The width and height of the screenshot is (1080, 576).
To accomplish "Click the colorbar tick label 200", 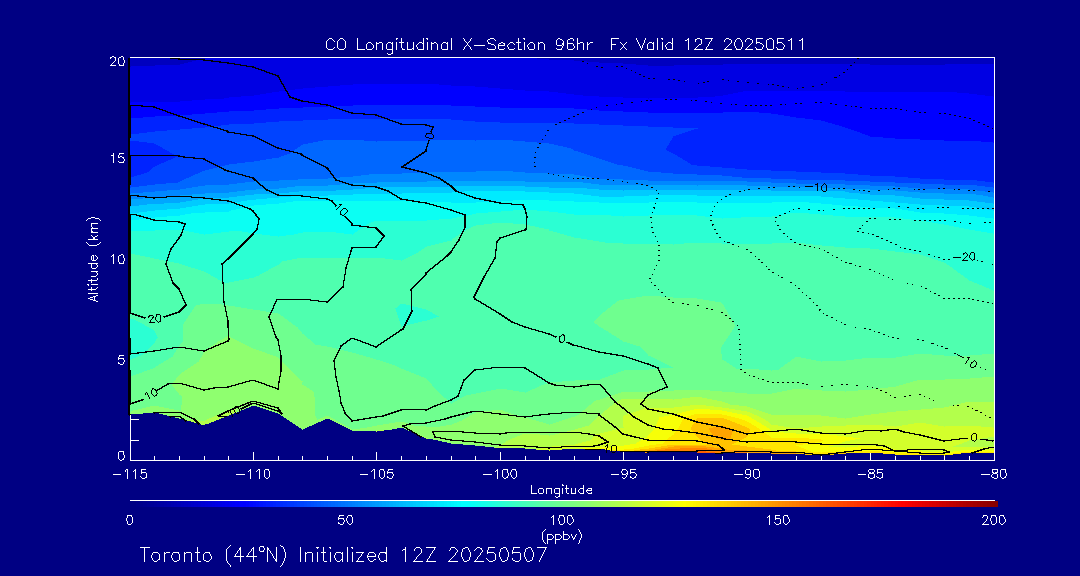I will pos(994,520).
